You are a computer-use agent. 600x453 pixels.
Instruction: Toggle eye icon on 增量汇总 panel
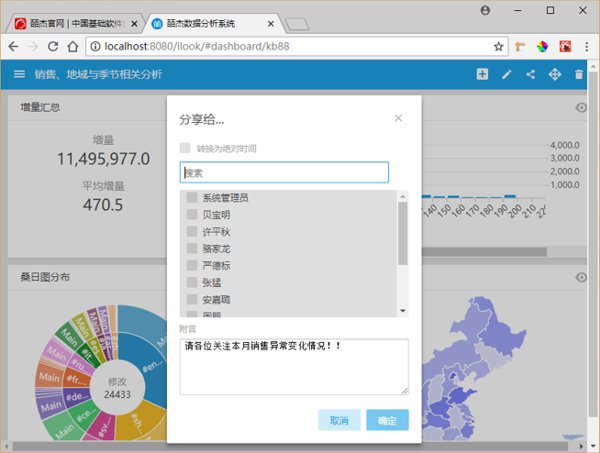click(x=581, y=107)
